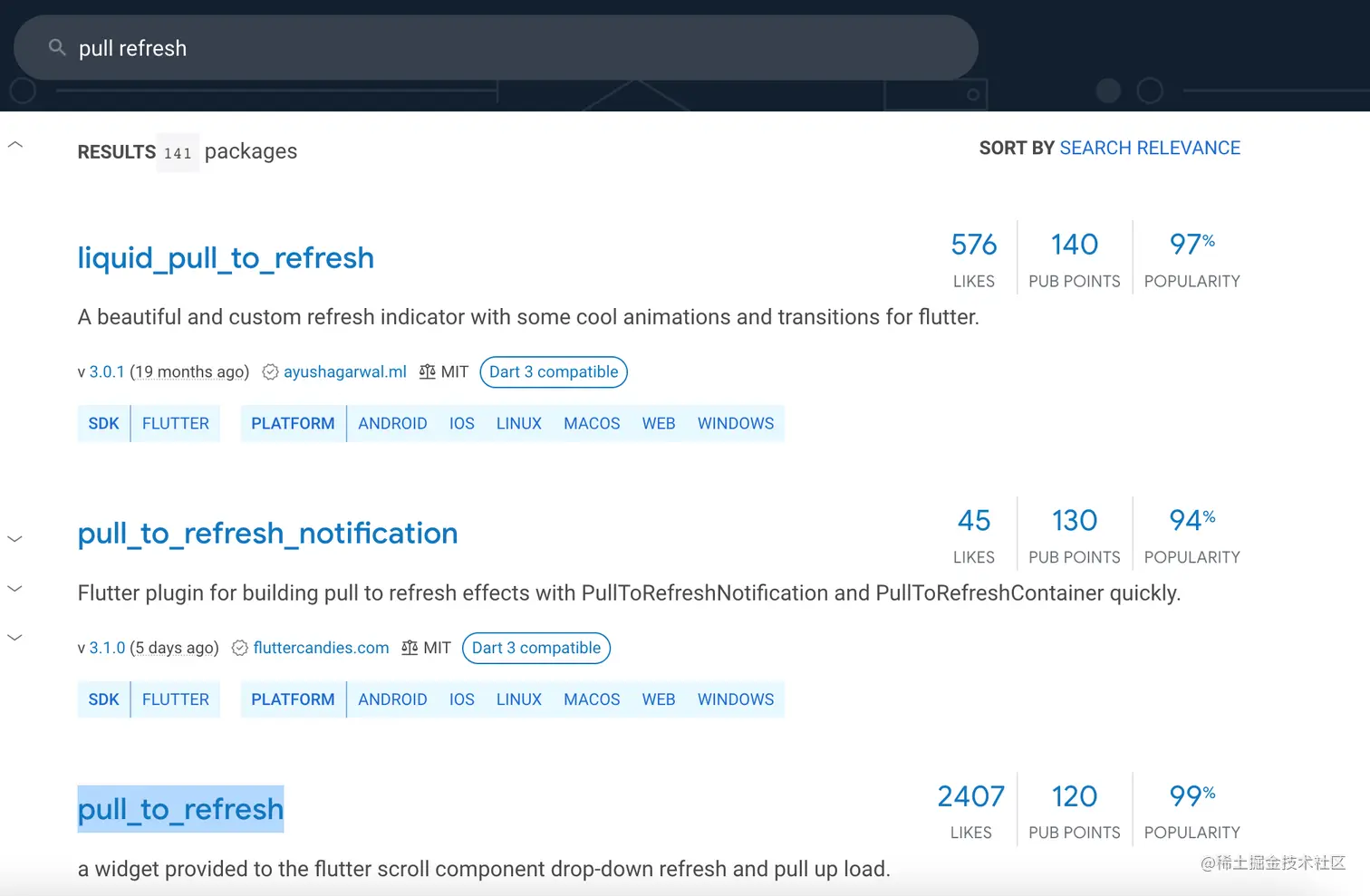The image size is (1370, 896).
Task: Click verified publisher badge beside ayushagarwal.ml
Action: coord(270,372)
